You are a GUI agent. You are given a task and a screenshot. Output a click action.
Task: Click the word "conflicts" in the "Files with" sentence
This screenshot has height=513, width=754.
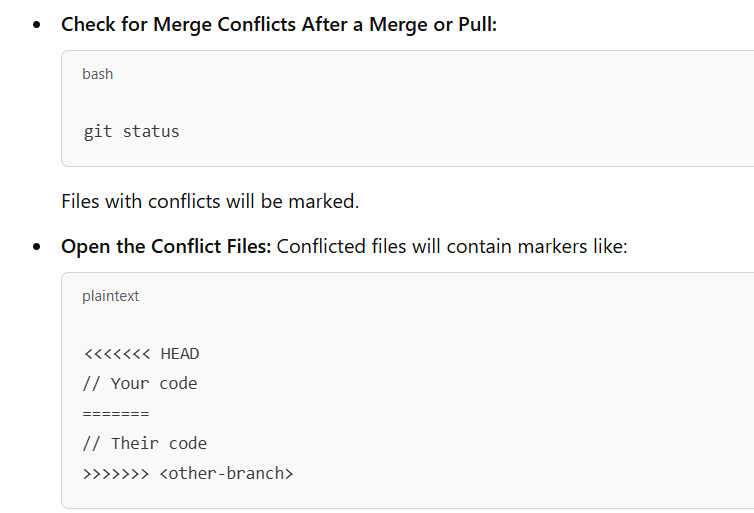point(184,201)
